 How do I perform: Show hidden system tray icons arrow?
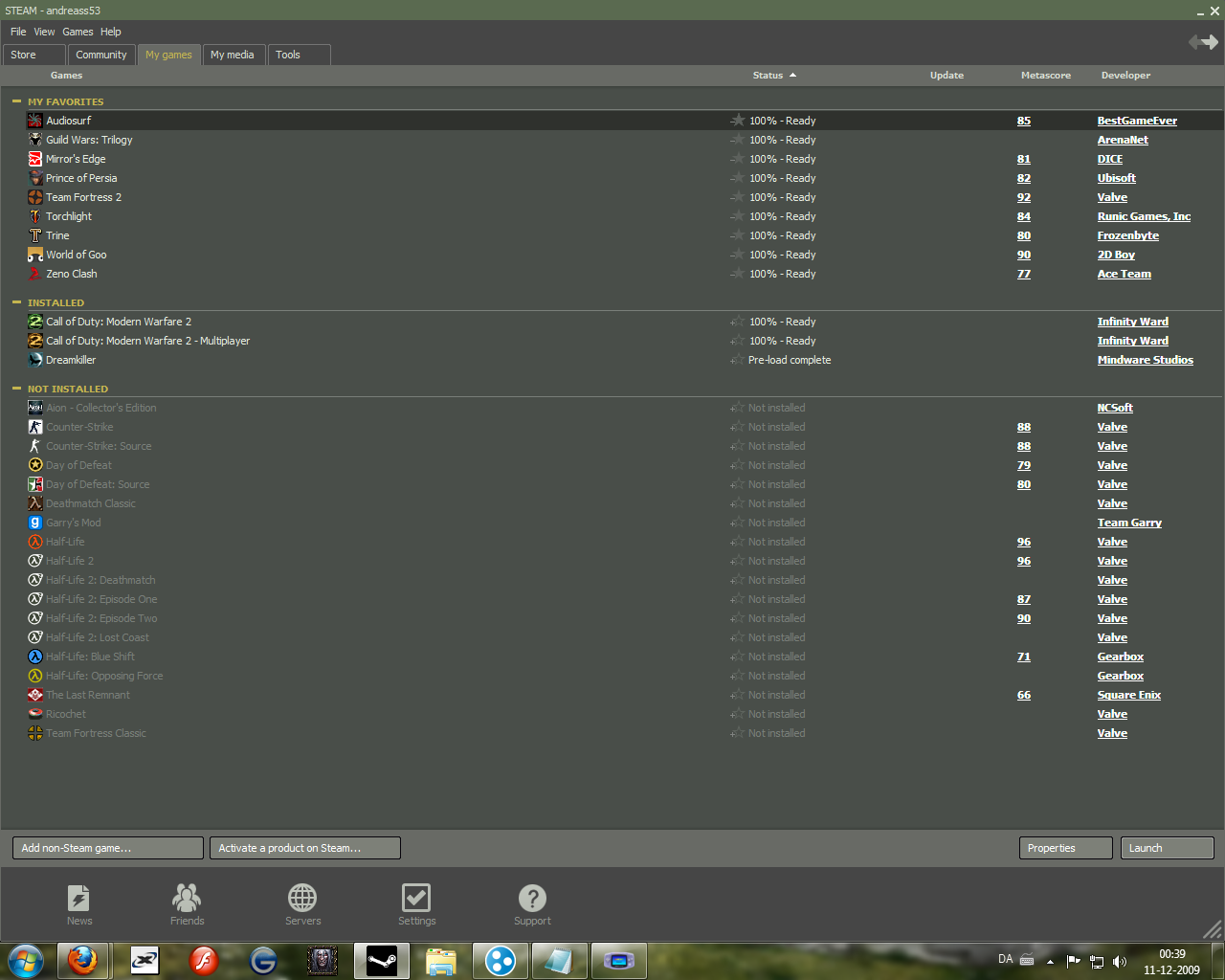coord(1050,961)
